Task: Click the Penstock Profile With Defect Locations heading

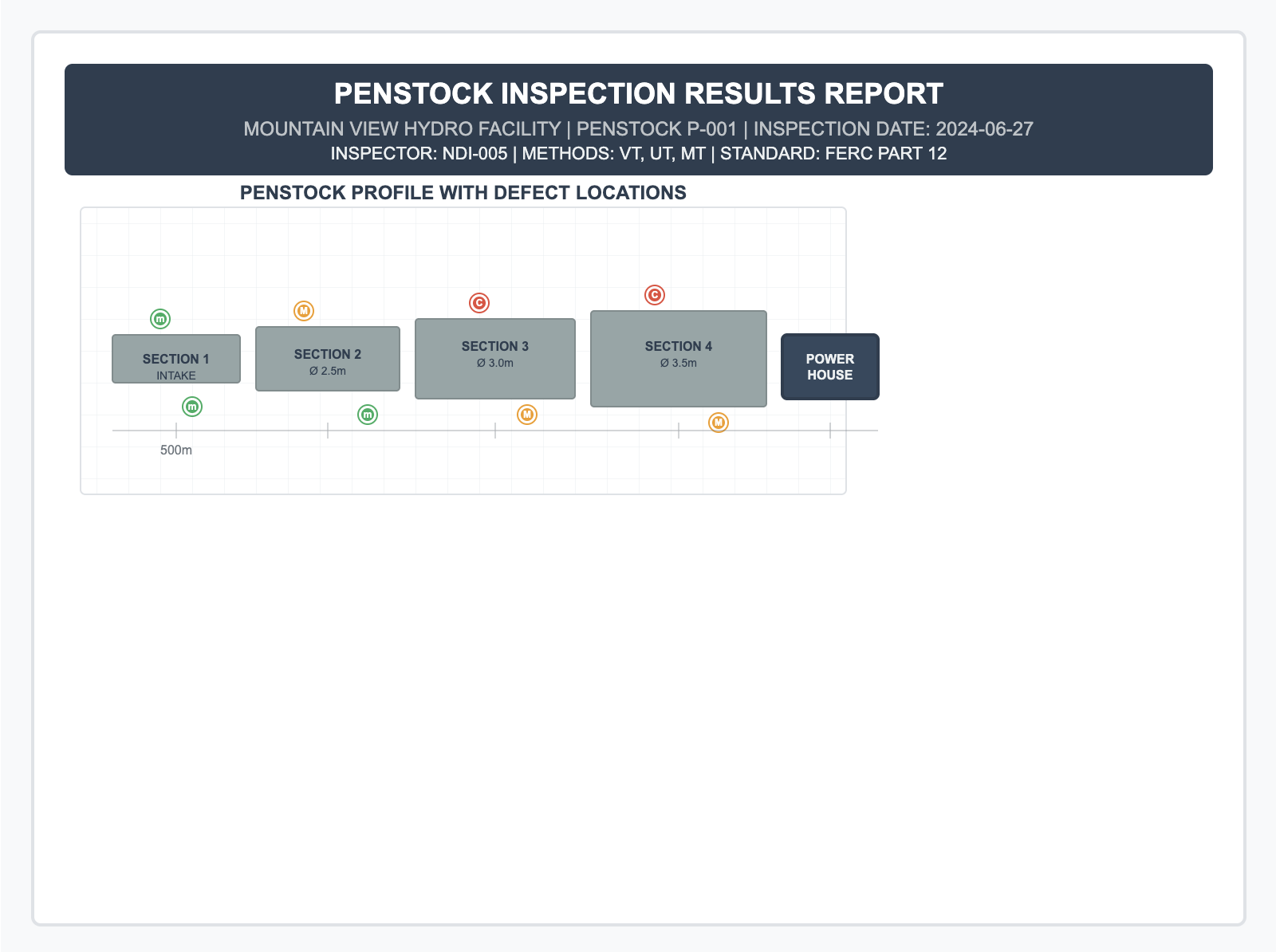Action: pyautogui.click(x=463, y=193)
